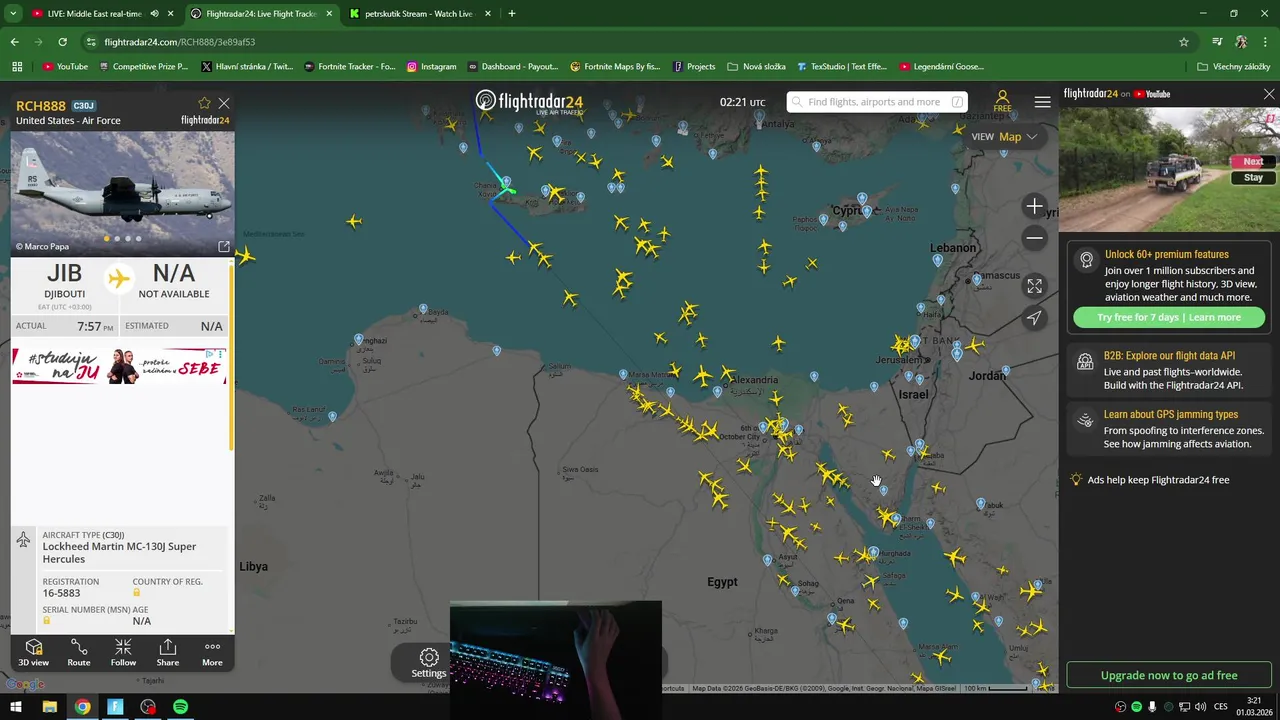Select second photo carousel dot
Screen dimensions: 1280x720
[x=117, y=238]
